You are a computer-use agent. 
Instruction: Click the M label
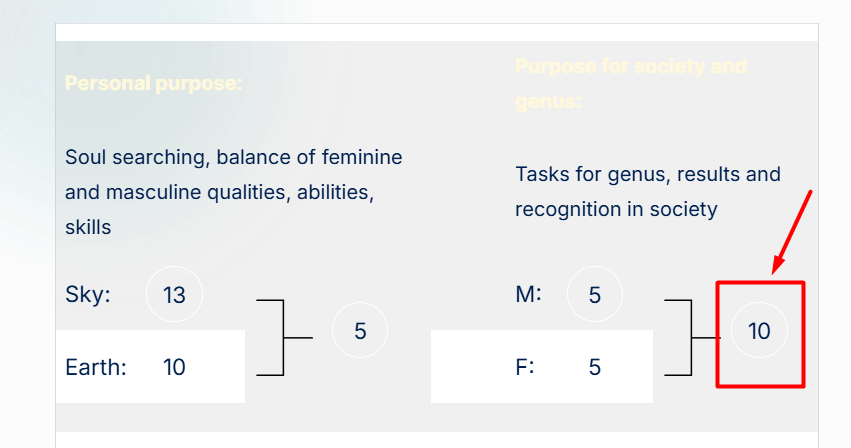(x=528, y=294)
